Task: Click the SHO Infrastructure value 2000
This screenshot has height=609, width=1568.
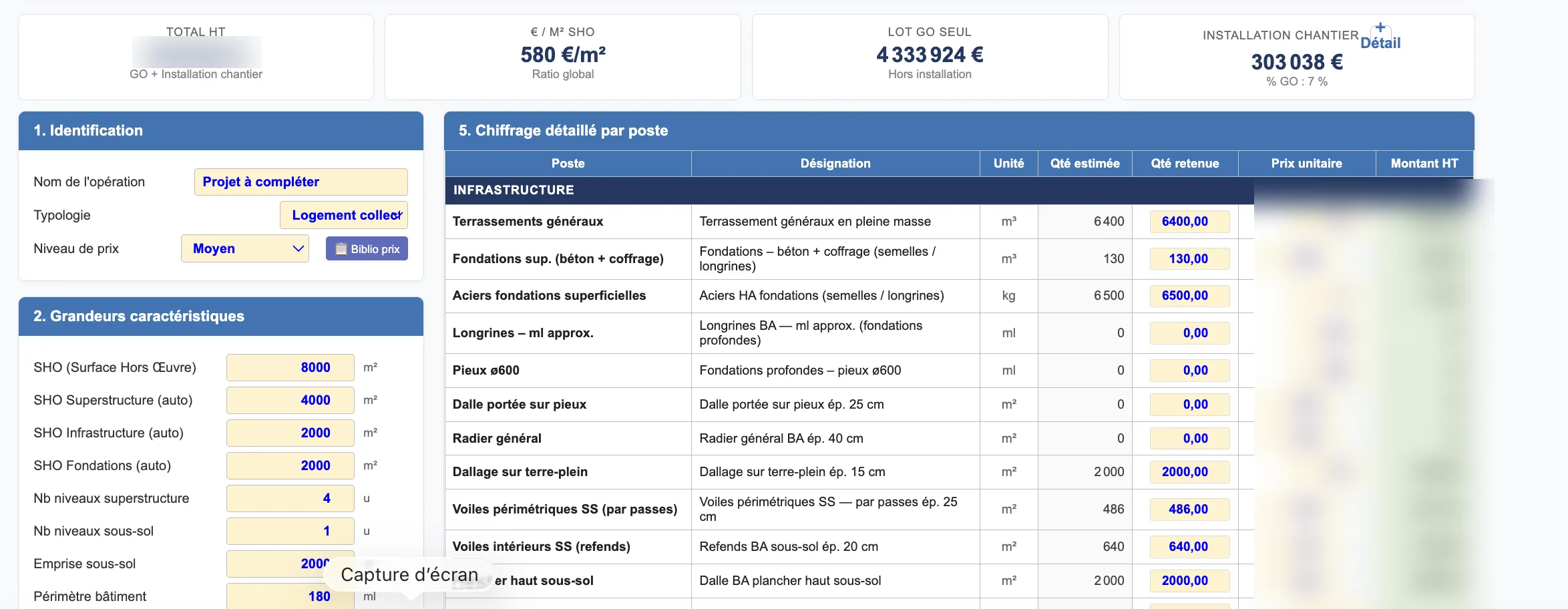Action: pos(290,433)
